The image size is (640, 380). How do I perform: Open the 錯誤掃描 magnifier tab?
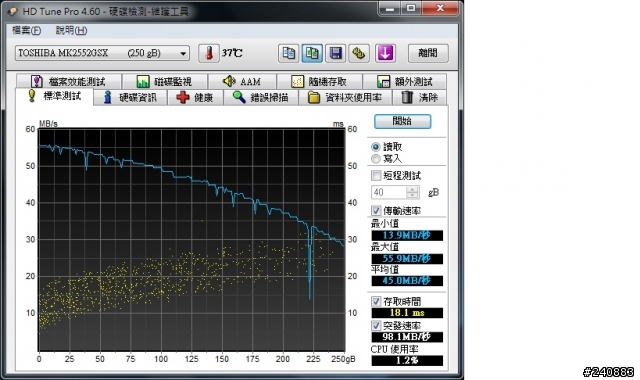[x=261, y=97]
